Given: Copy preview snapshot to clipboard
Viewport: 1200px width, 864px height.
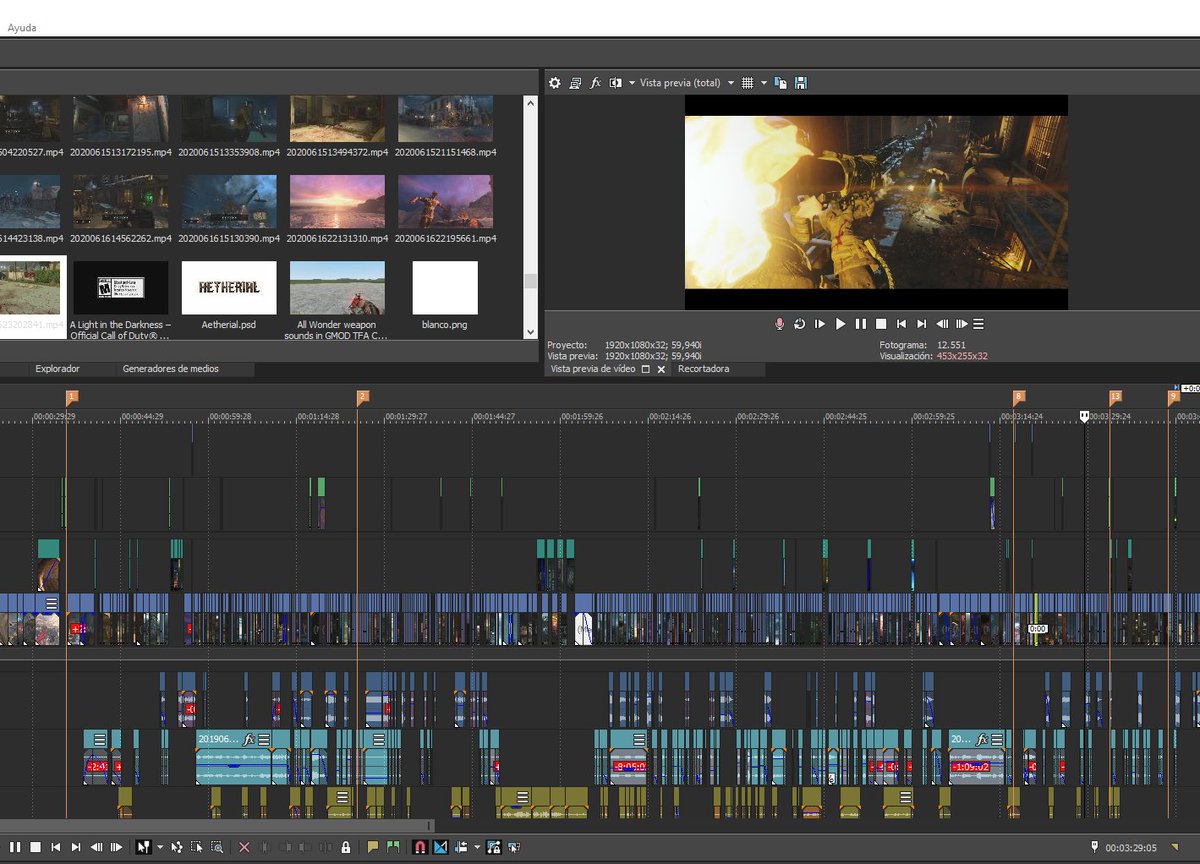Looking at the screenshot, I should coord(780,83).
